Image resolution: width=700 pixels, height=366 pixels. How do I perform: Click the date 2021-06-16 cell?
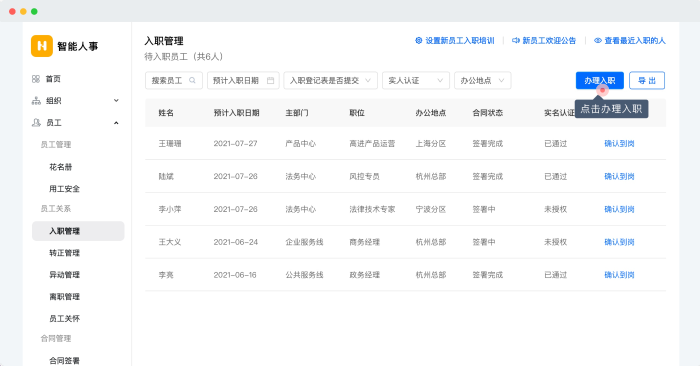coord(235,274)
